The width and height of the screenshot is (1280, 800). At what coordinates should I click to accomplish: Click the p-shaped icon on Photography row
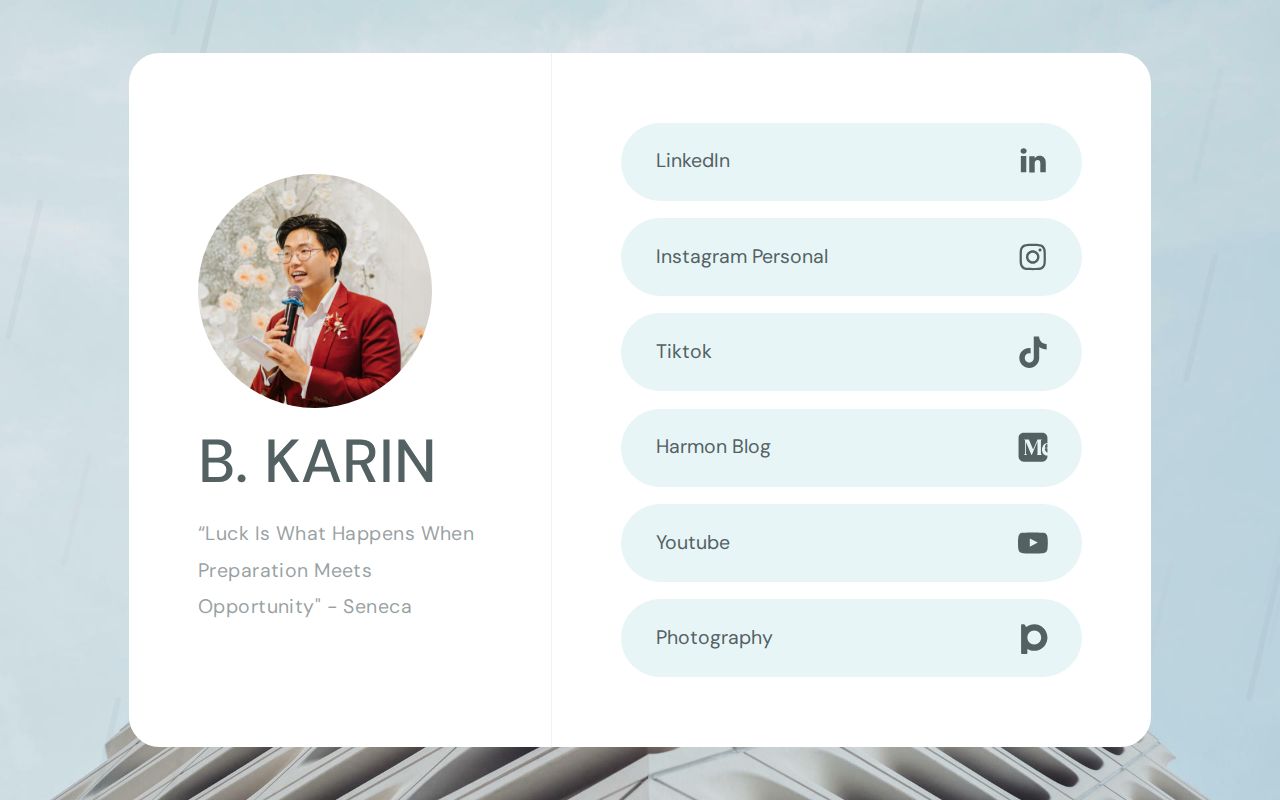pos(1032,638)
